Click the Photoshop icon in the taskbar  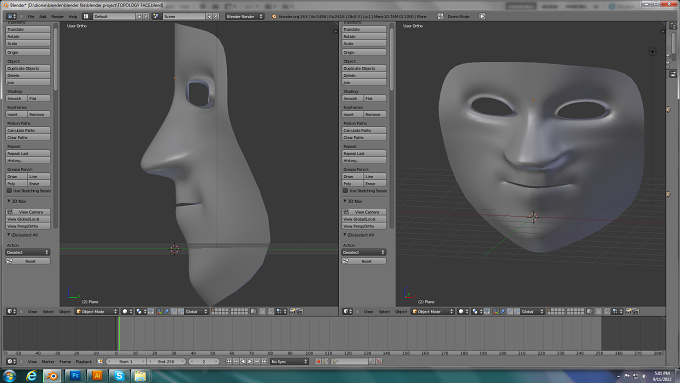click(75, 376)
